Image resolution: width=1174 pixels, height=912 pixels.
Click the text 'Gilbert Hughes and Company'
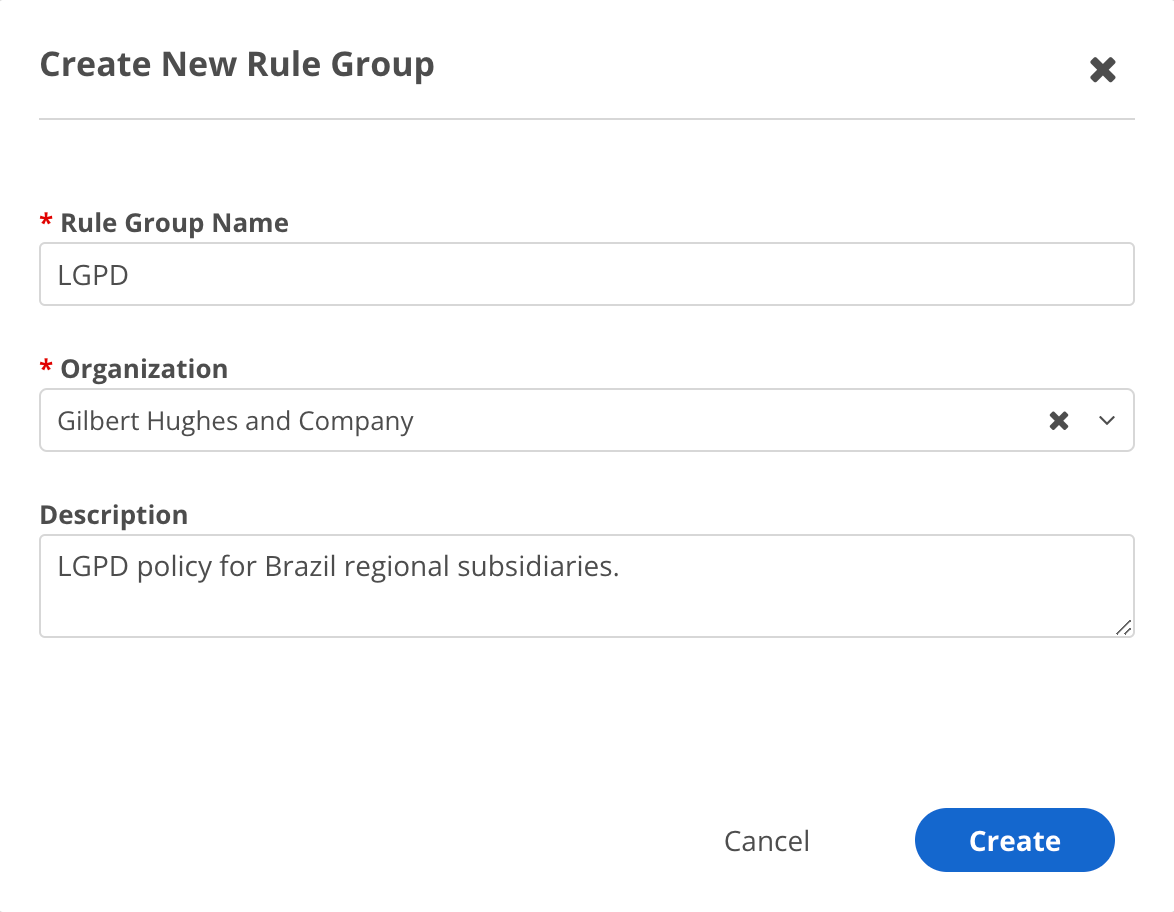[235, 421]
